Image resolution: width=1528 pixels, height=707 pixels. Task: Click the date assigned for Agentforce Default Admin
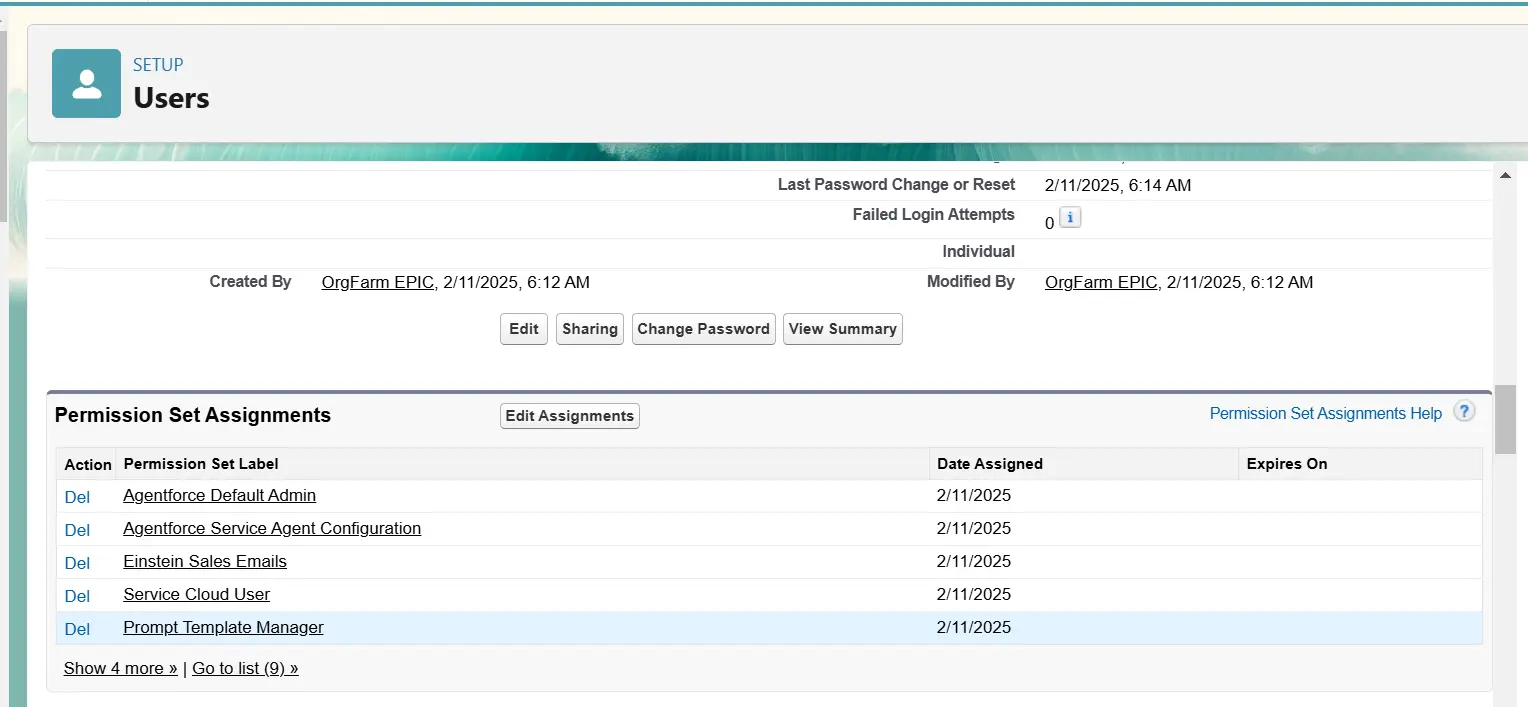point(974,496)
